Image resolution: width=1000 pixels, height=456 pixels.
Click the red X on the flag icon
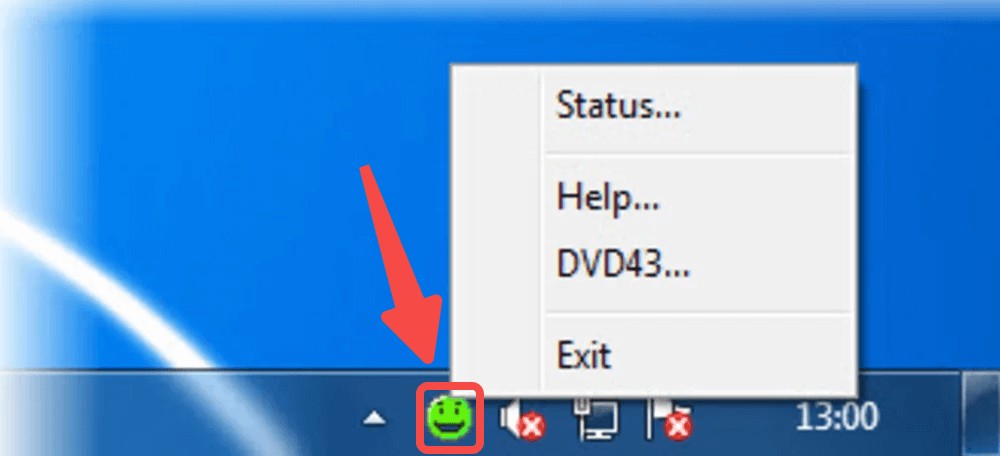point(680,428)
